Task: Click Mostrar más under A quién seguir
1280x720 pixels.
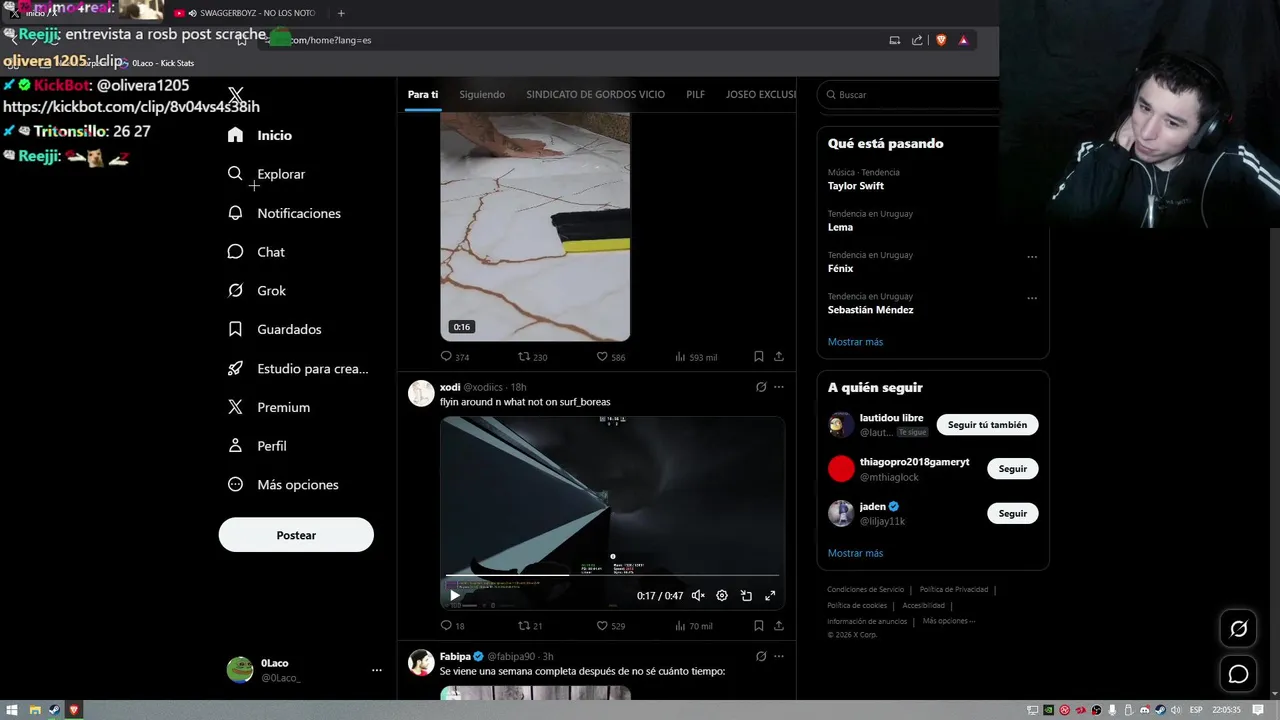Action: point(855,553)
